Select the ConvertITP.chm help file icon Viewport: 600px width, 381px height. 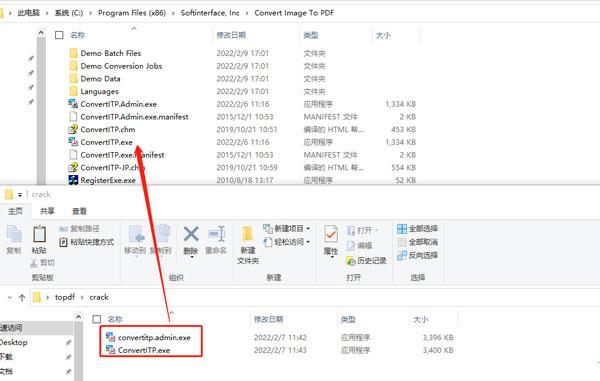[73, 129]
